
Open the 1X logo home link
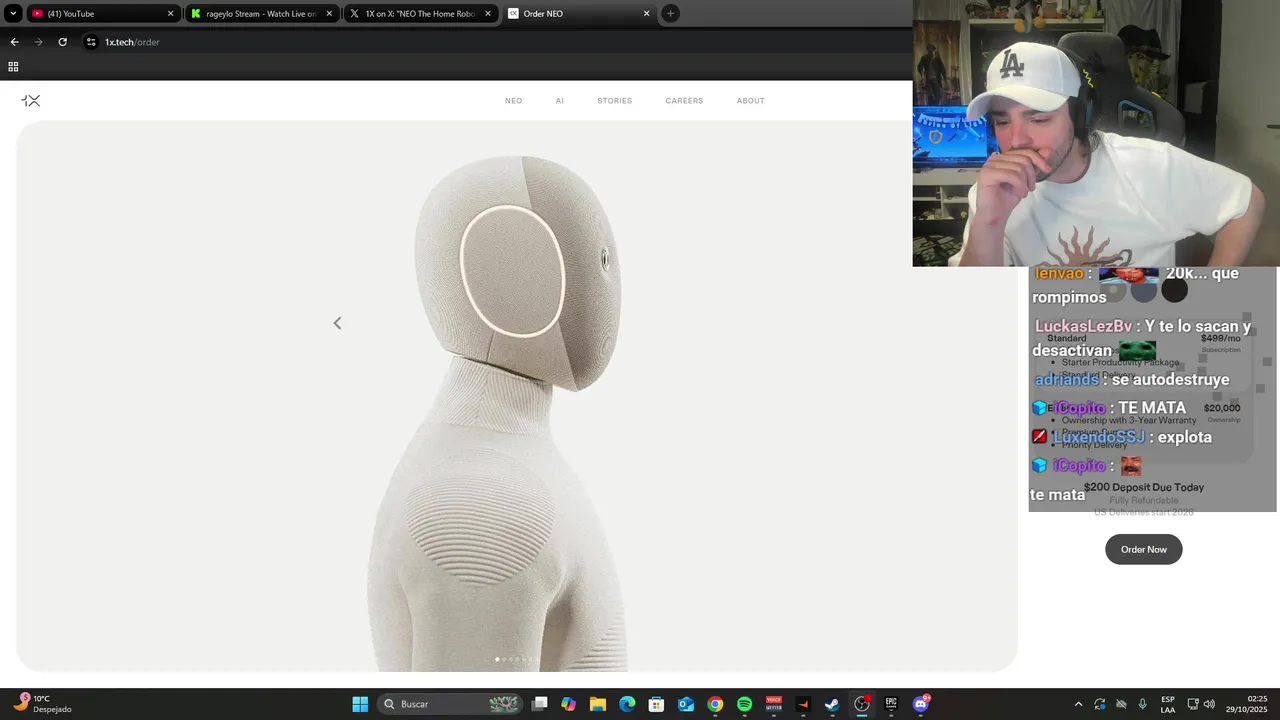click(31, 100)
